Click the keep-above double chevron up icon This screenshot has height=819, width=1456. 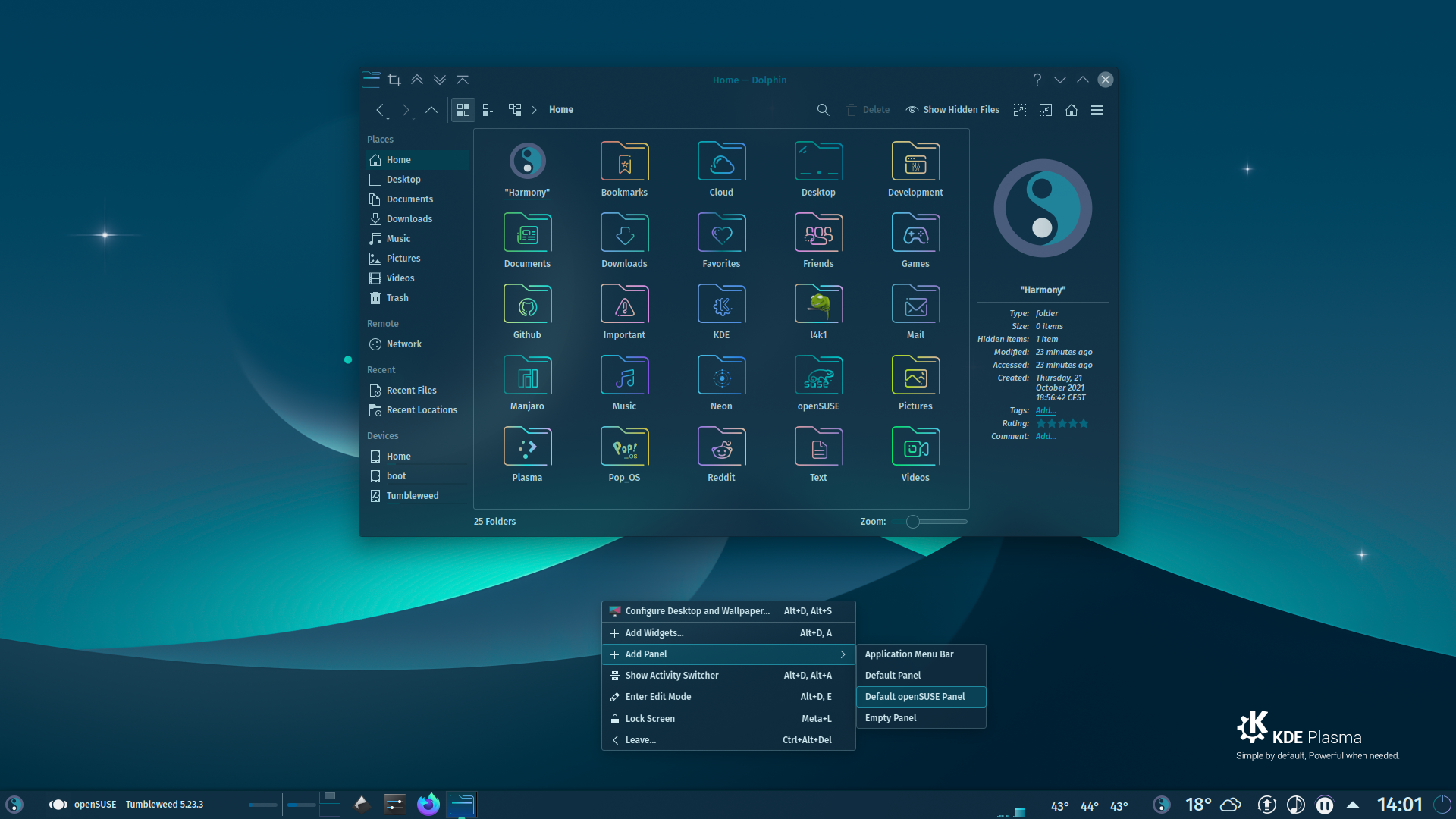(x=417, y=80)
